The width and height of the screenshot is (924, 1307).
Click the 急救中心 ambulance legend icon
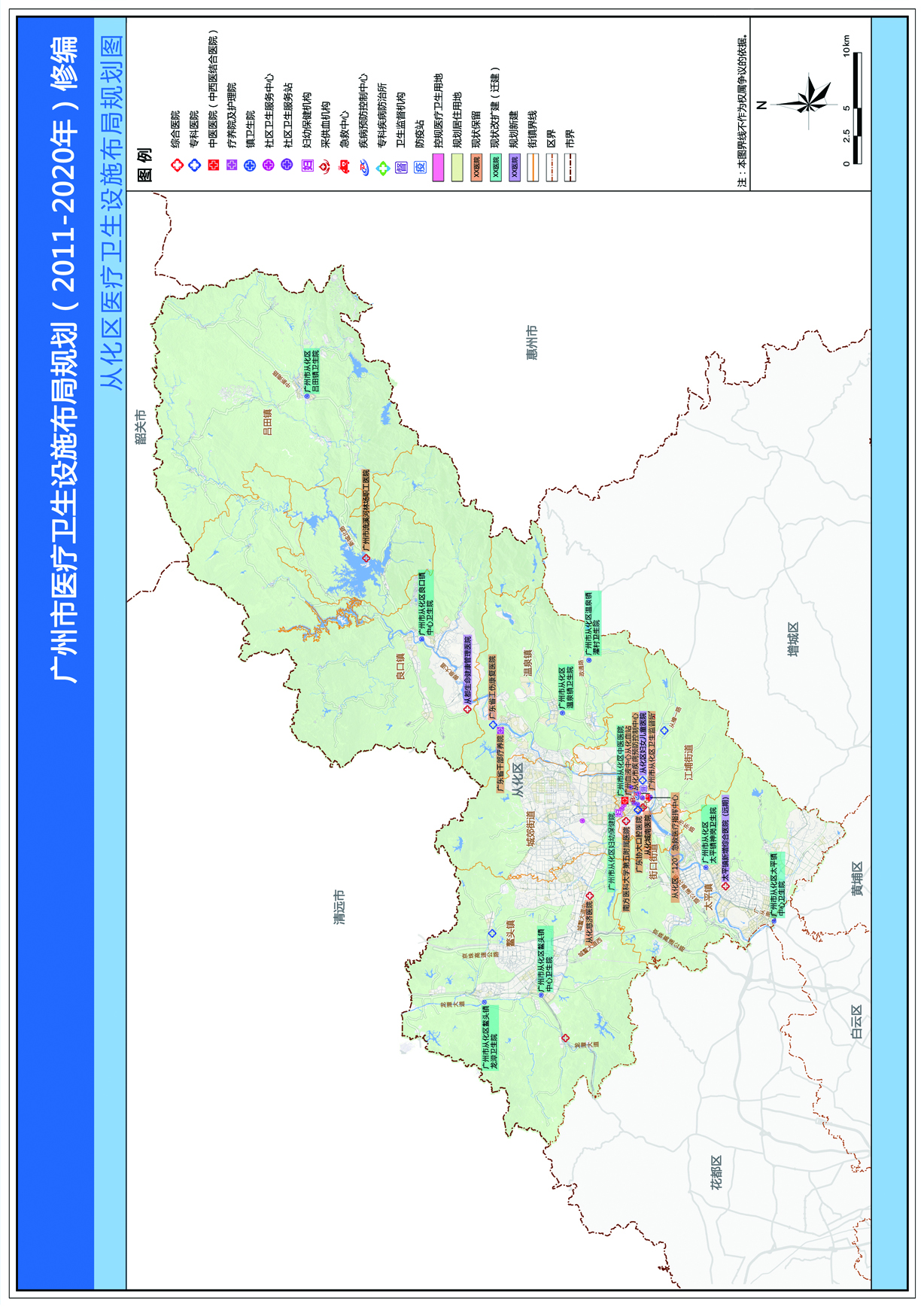click(345, 166)
